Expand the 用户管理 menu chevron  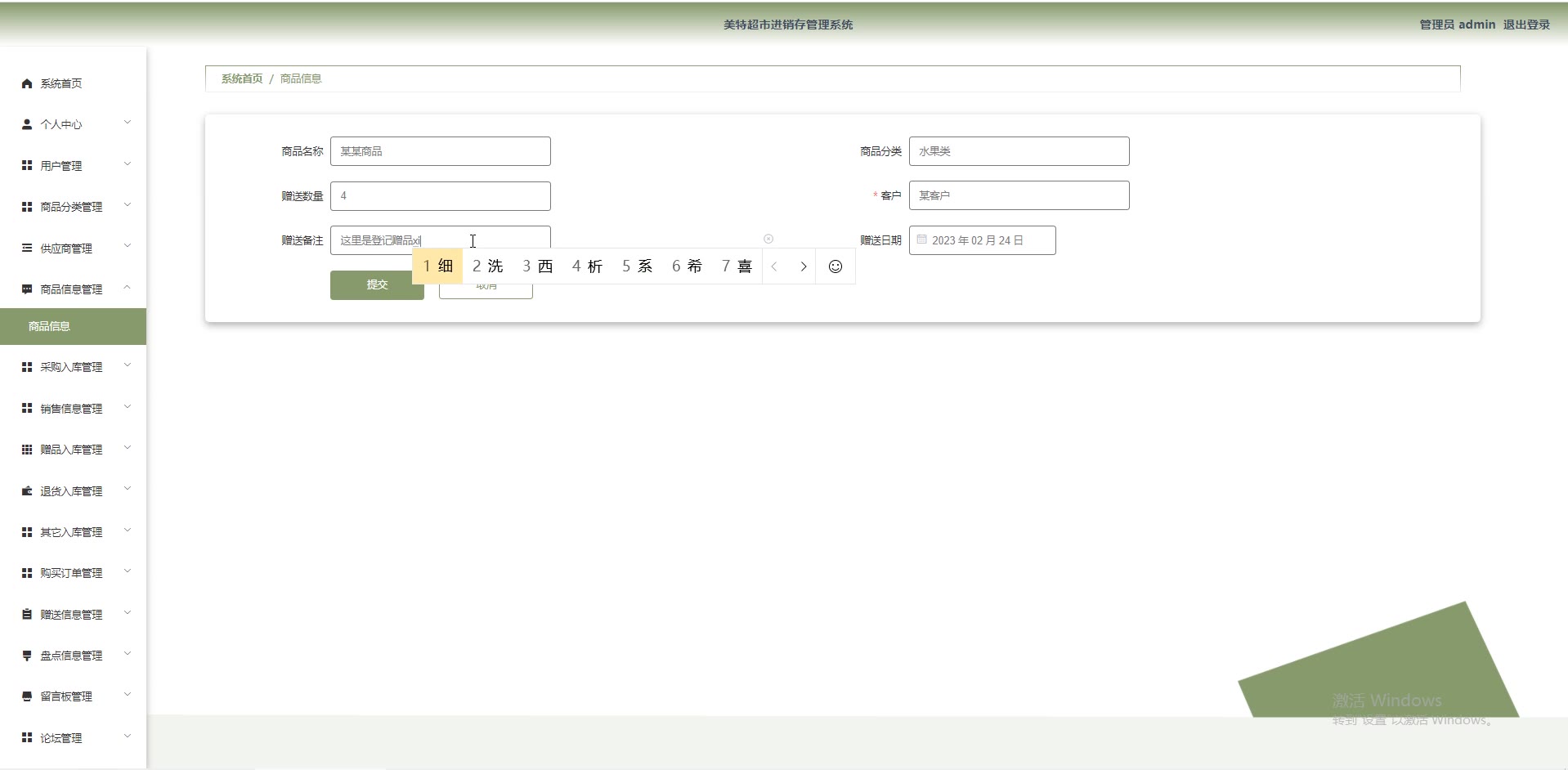[x=128, y=164]
